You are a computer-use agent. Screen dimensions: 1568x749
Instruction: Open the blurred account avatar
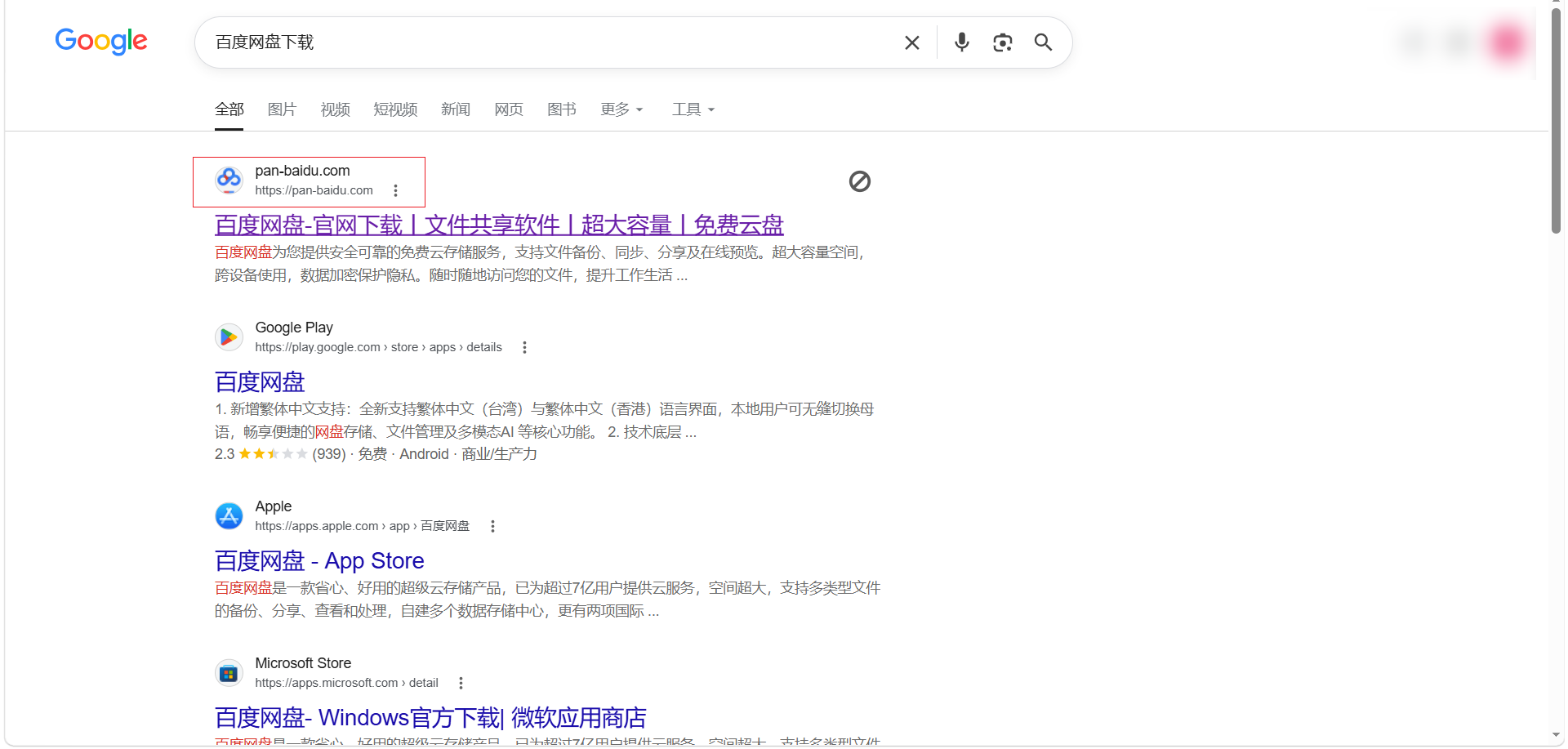[1507, 42]
